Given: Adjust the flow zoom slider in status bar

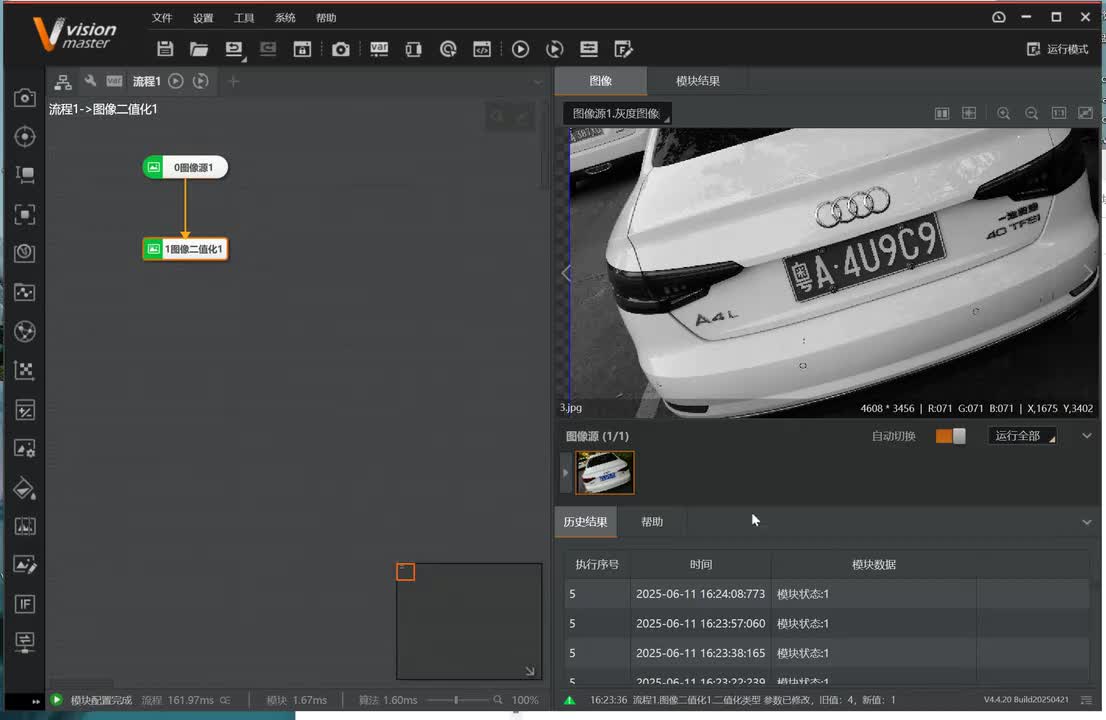Looking at the screenshot, I should 456,700.
